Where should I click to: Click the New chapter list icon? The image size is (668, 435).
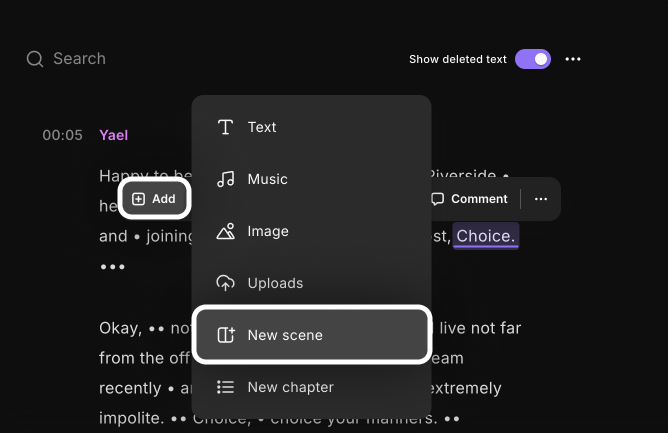(x=226, y=387)
